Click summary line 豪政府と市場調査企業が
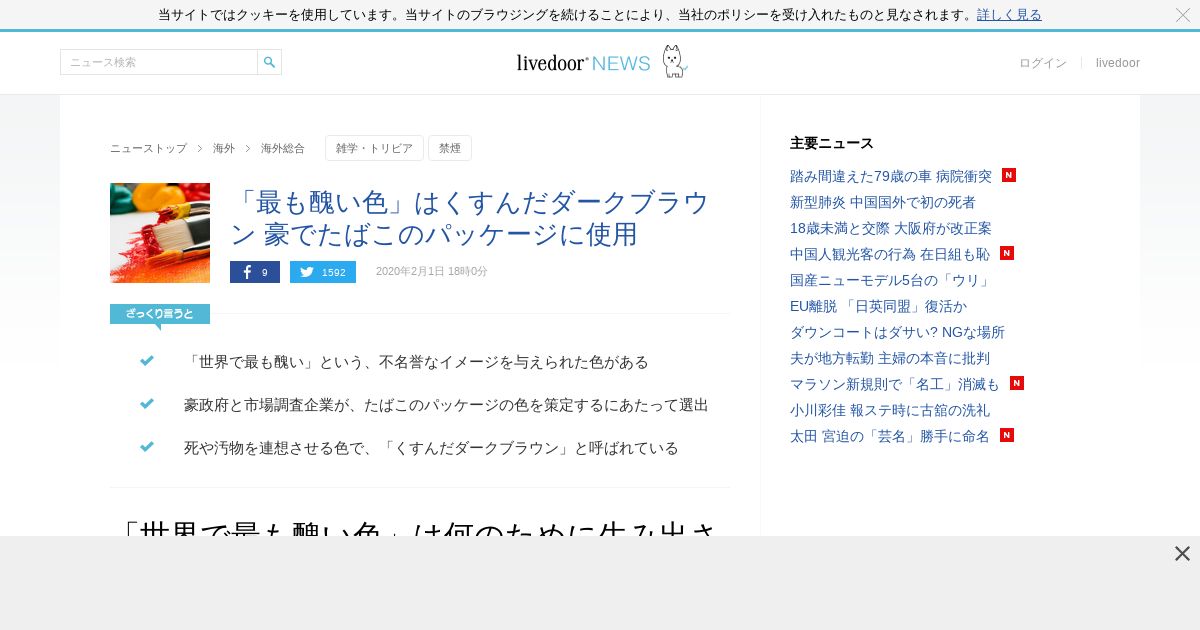Viewport: 1200px width, 630px height. point(446,405)
